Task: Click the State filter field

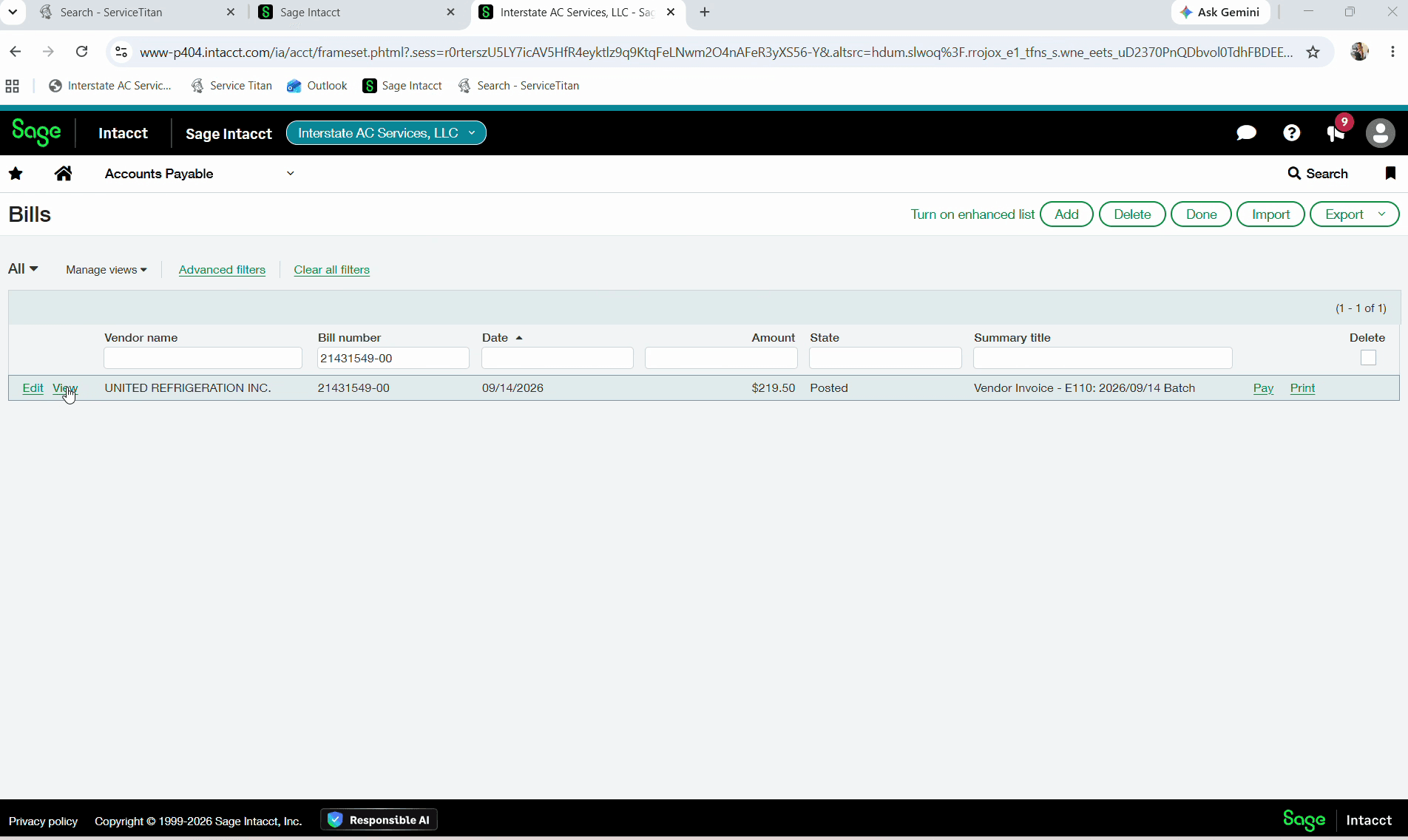Action: (x=885, y=358)
